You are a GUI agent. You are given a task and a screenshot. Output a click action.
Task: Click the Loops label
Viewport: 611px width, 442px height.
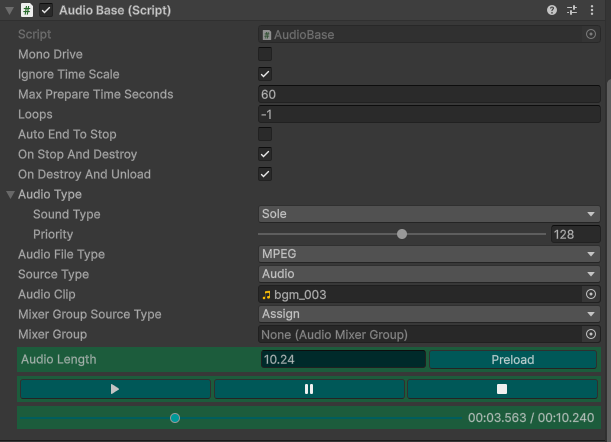(35, 114)
